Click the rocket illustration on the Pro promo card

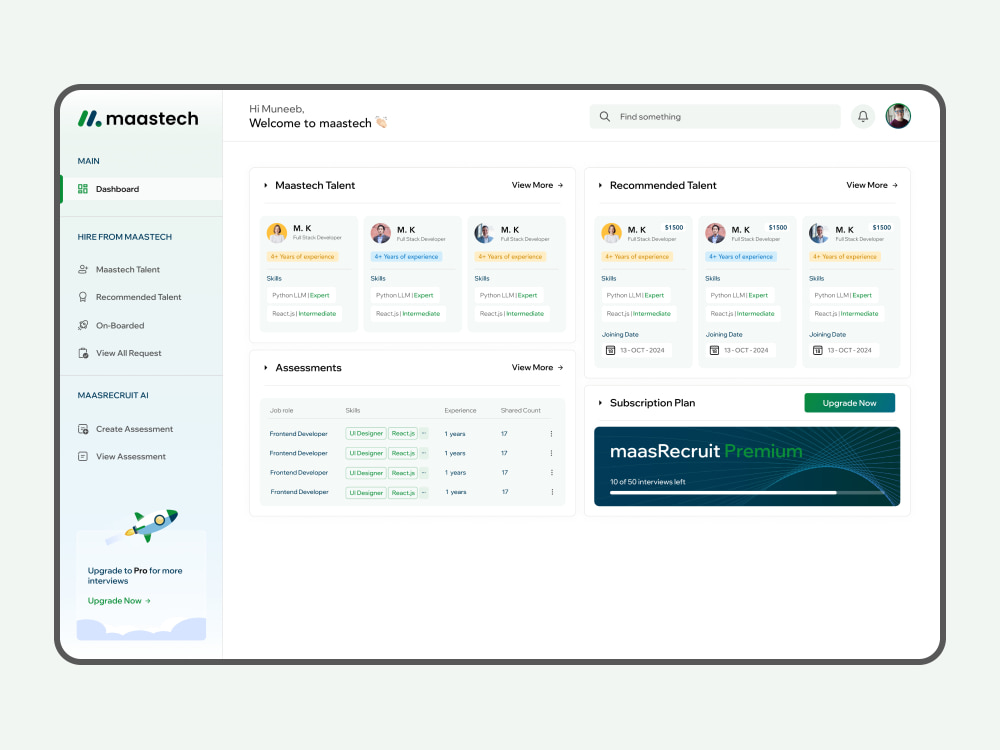[x=152, y=524]
